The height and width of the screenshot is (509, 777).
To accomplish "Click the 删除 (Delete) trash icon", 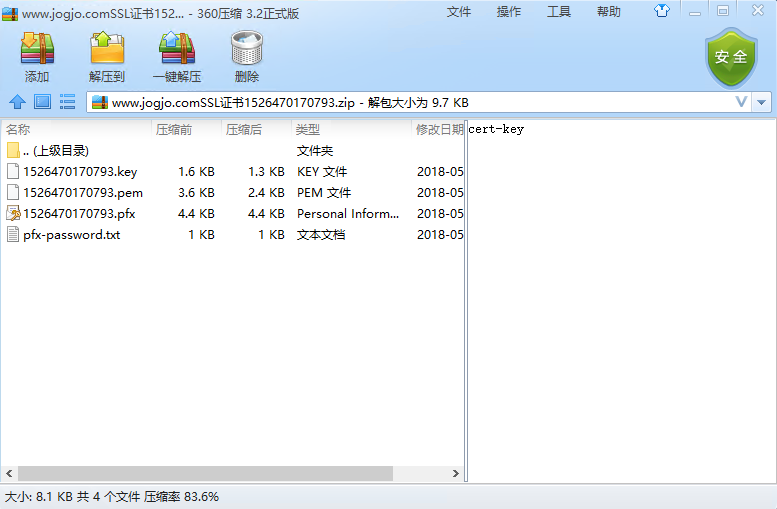I will click(x=246, y=48).
